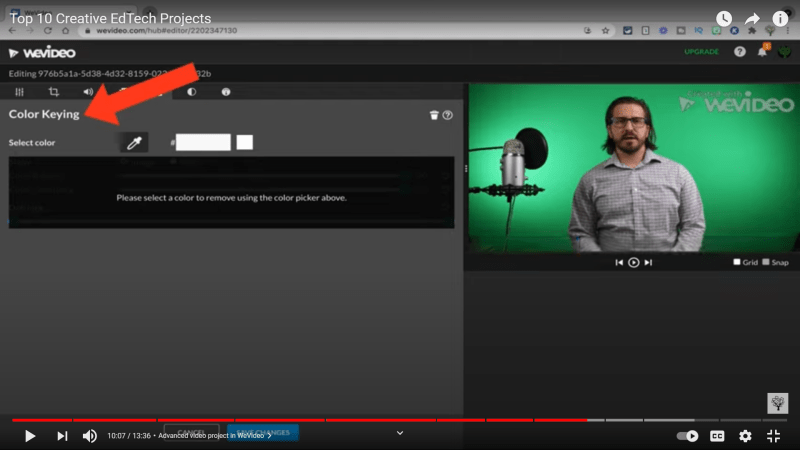Click the hex color input field
Screen dimensions: 800x450
(203, 142)
